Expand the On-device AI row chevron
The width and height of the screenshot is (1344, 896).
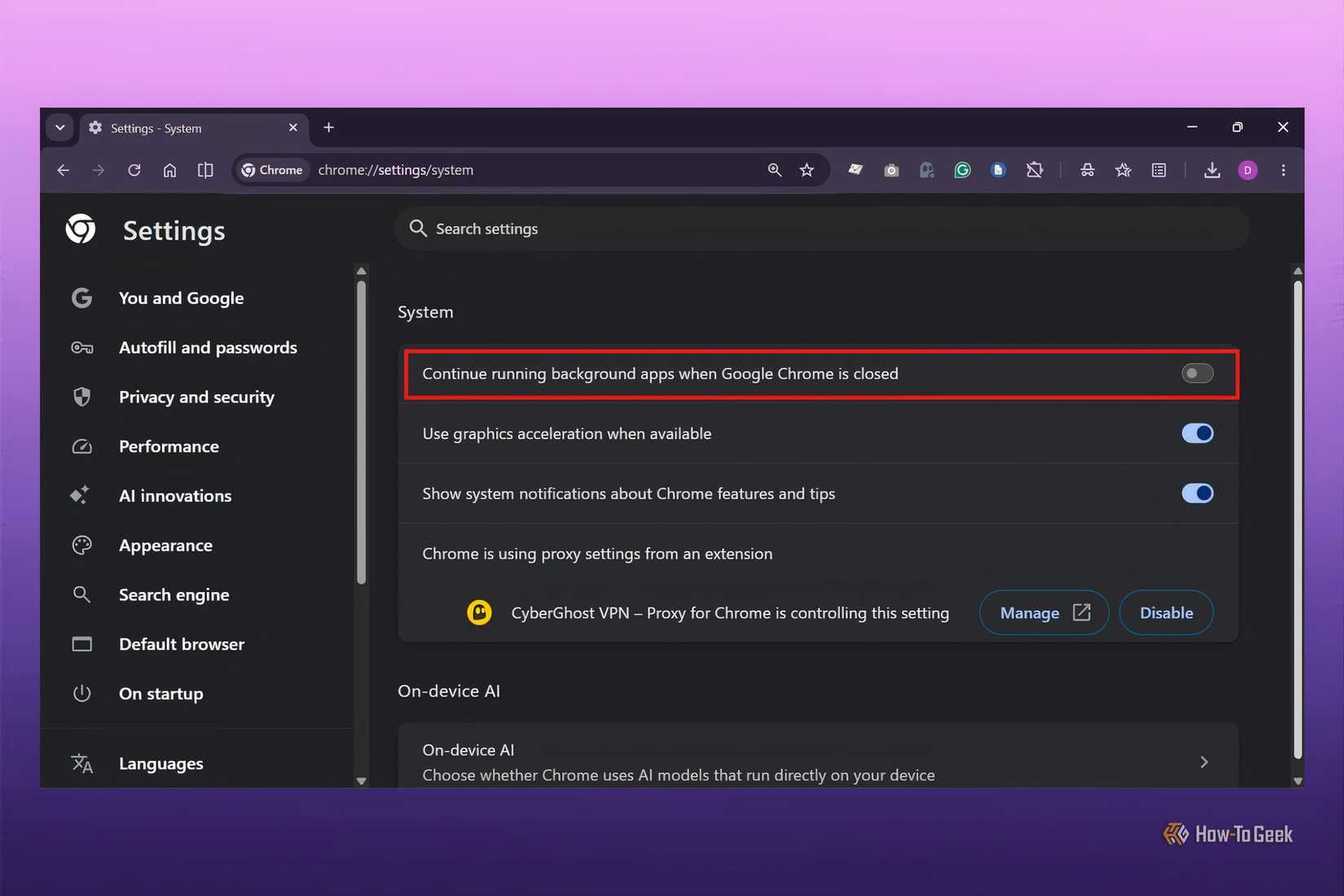tap(1204, 762)
